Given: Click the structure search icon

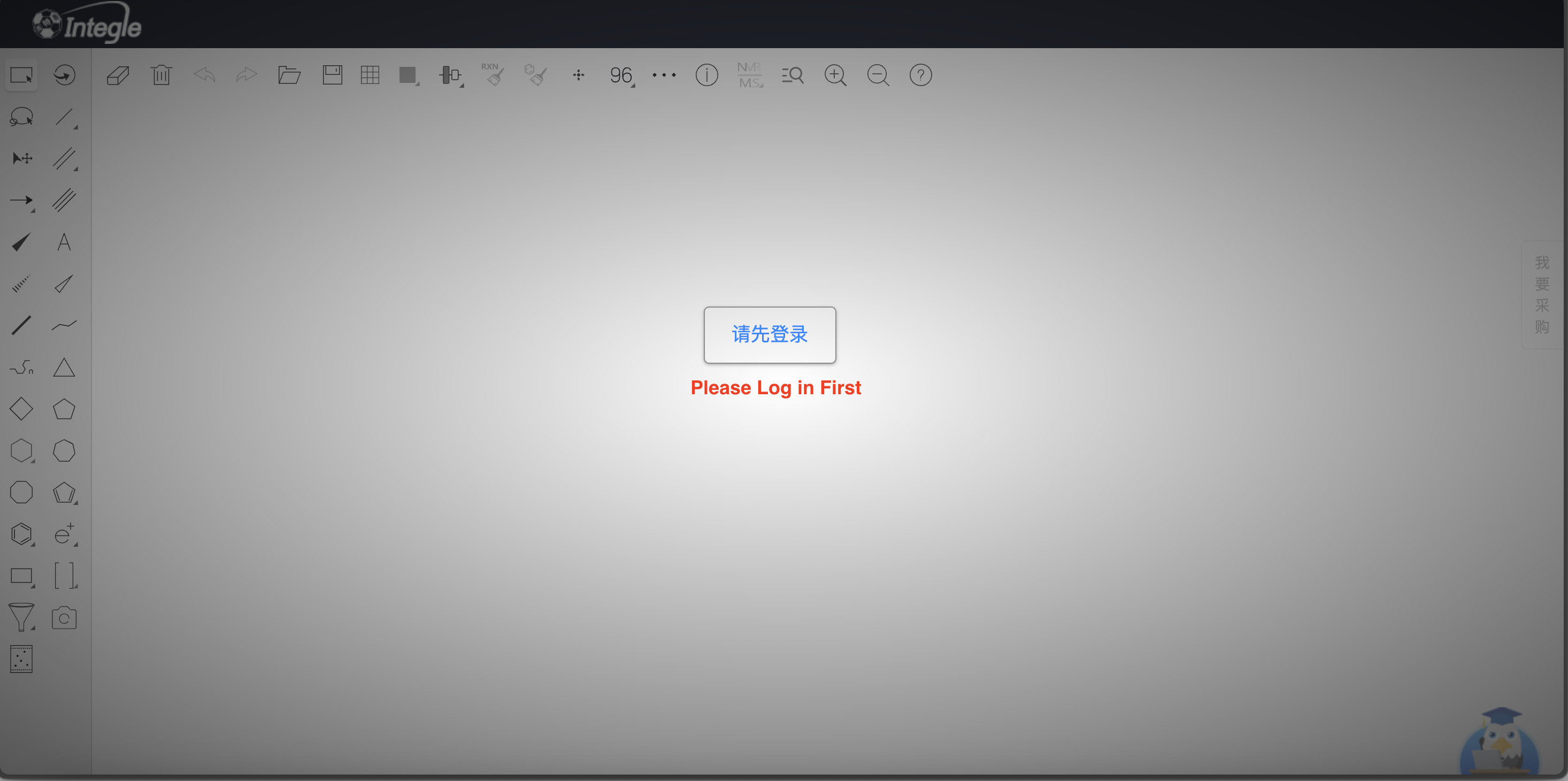Looking at the screenshot, I should tap(793, 75).
